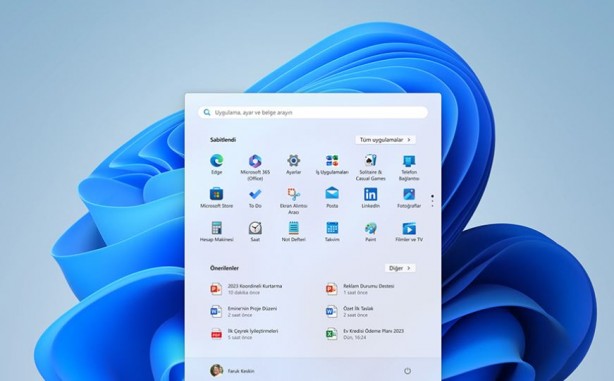The image size is (614, 381).
Task: Click the app search input field
Action: click(313, 112)
